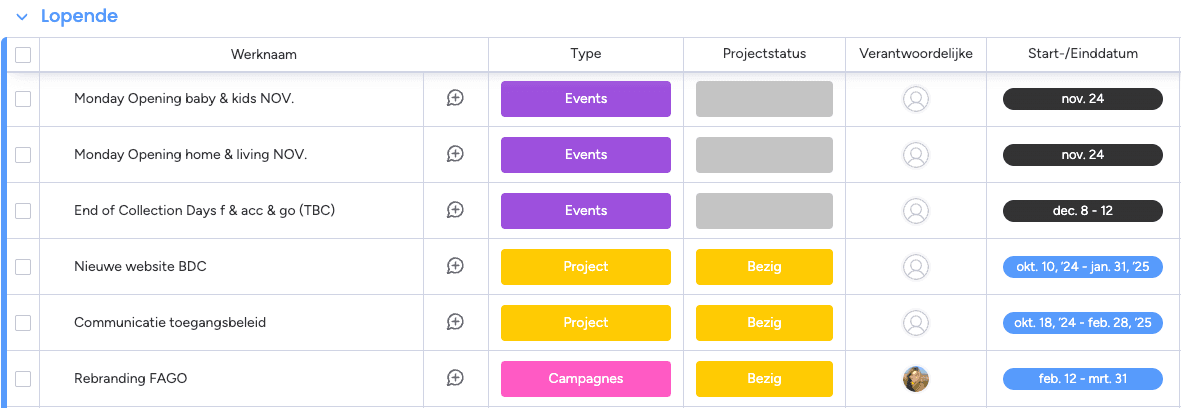Open conversation for Monday Opening baby & kids

pos(455,98)
